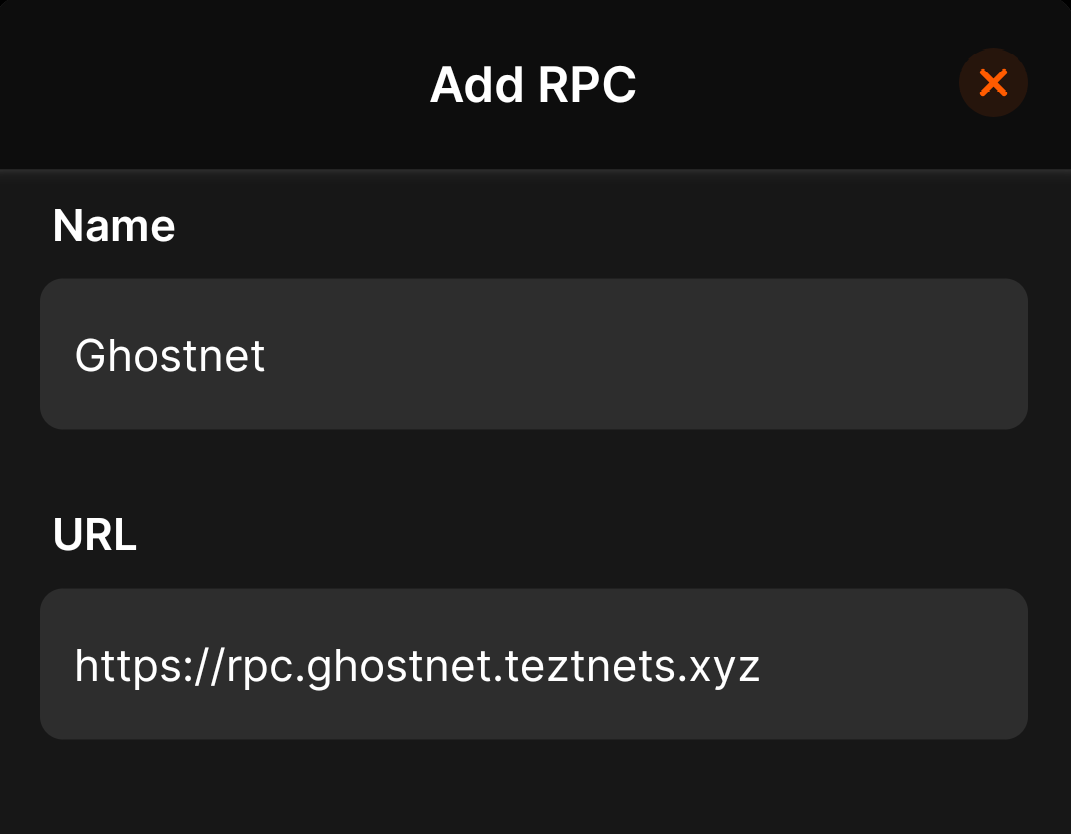Screen dimensions: 1071x834
Task: Focus the URL input field
Action: coord(534,664)
